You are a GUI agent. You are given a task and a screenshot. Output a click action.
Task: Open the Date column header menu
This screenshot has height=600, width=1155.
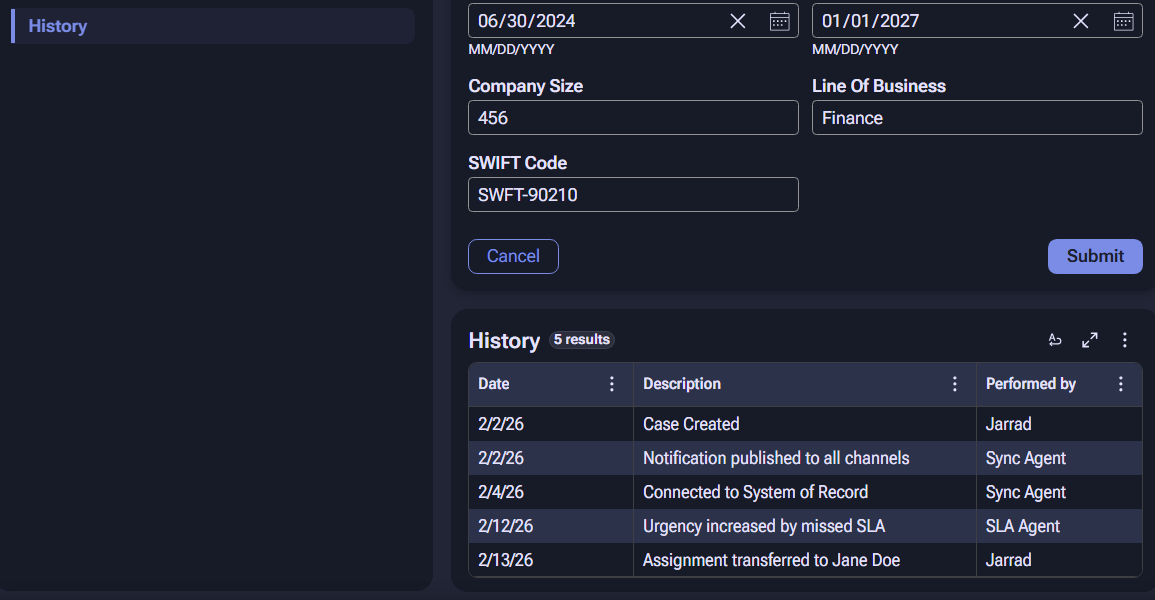[x=611, y=384]
